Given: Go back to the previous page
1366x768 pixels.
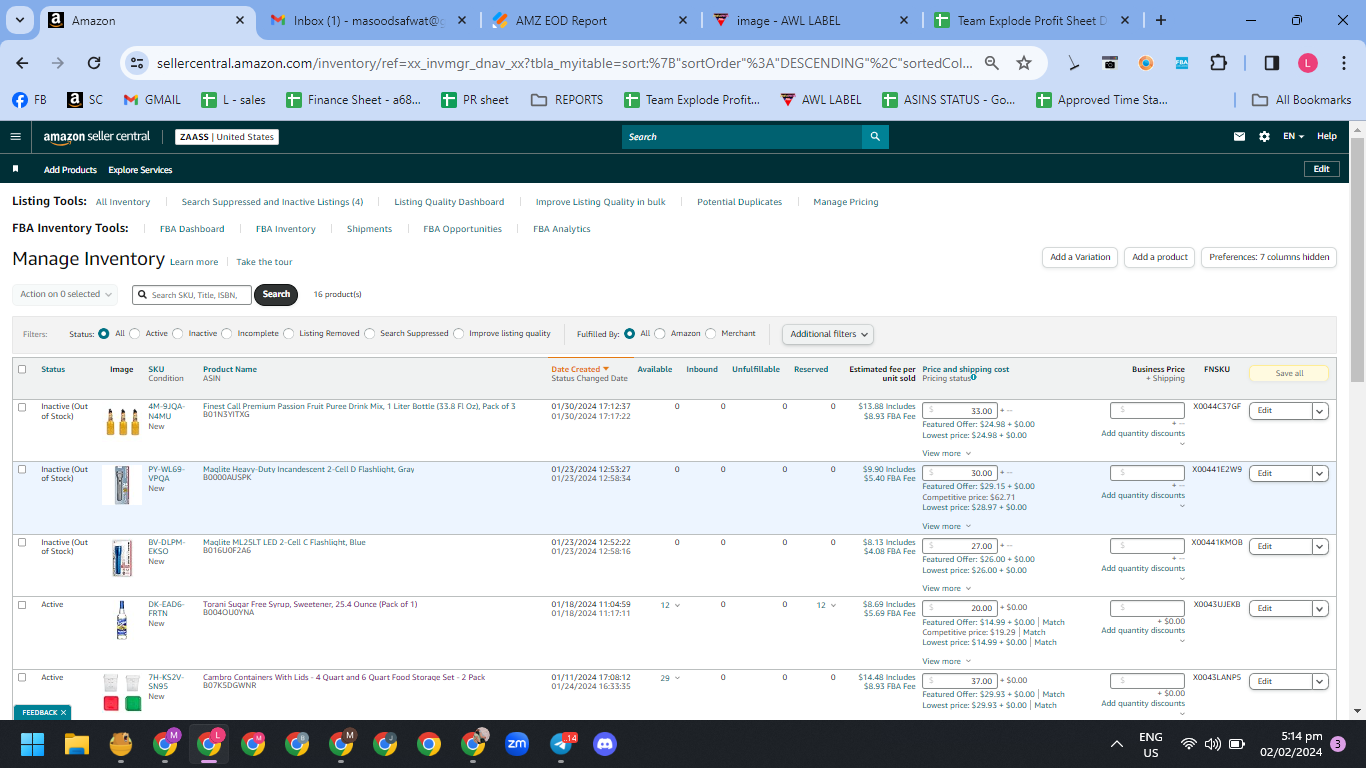Looking at the screenshot, I should tap(22, 63).
